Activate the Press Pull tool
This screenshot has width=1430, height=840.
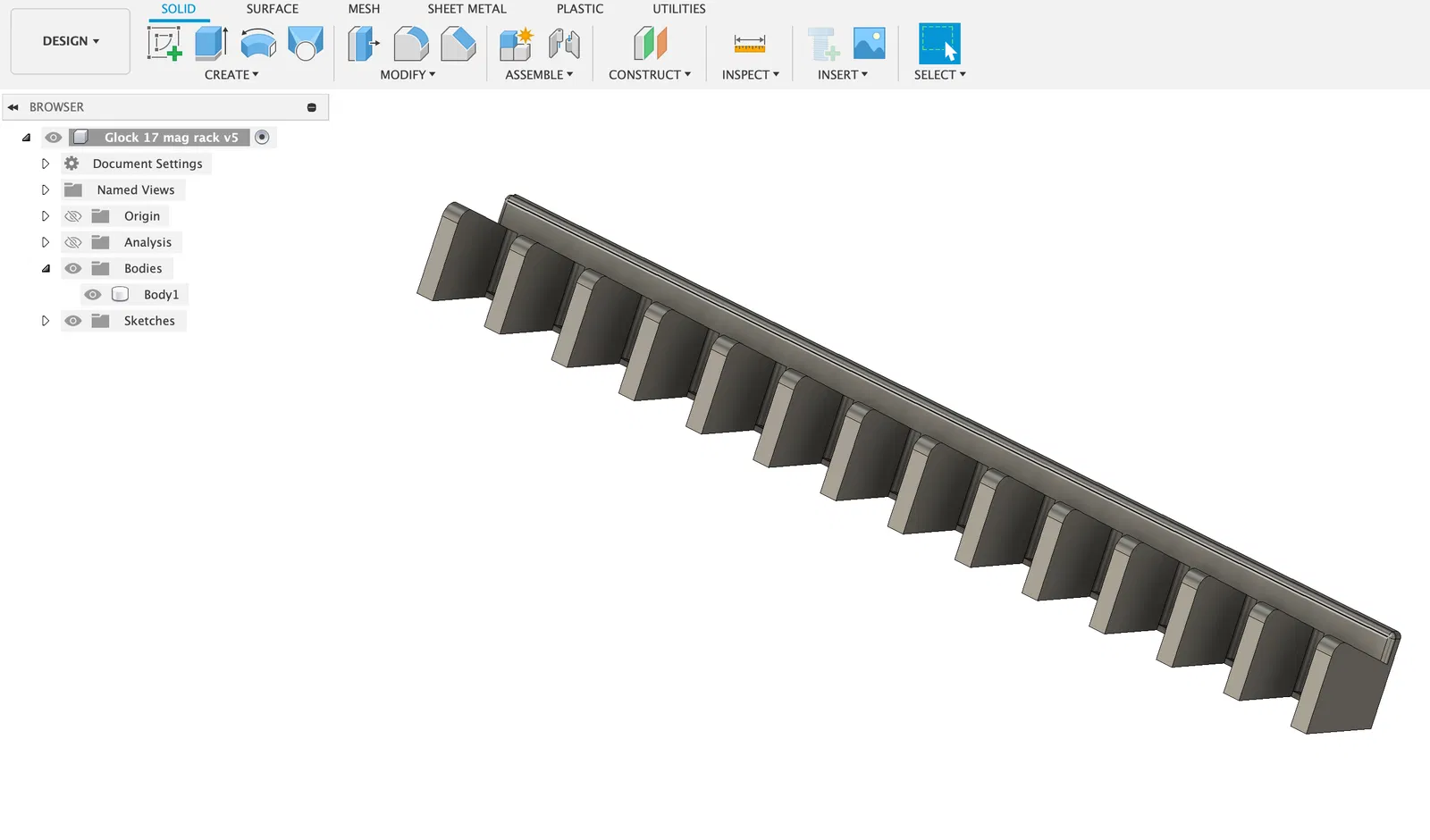tap(363, 43)
